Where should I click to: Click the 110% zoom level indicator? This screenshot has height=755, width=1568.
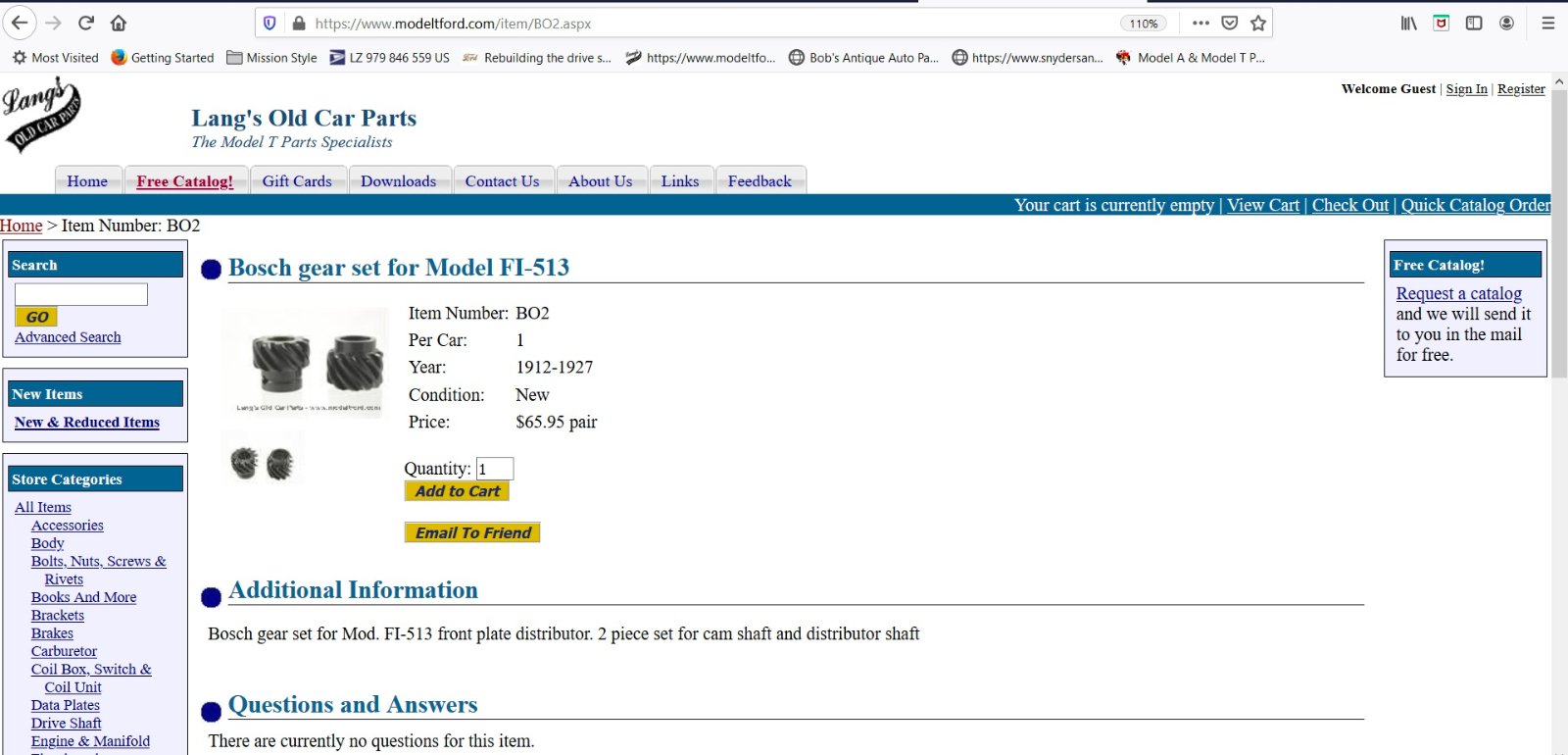(x=1144, y=24)
